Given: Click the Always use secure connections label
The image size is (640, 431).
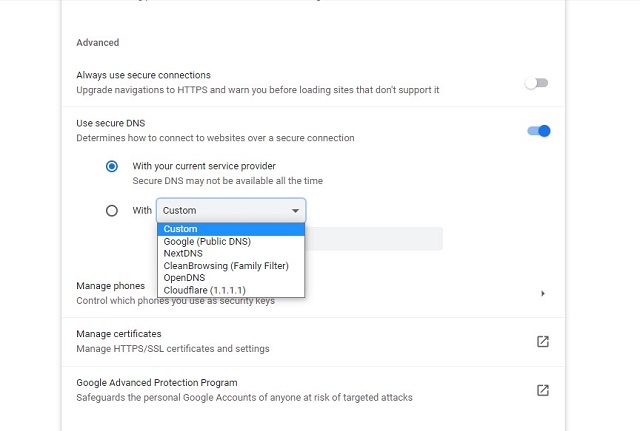Looking at the screenshot, I should point(143,75).
